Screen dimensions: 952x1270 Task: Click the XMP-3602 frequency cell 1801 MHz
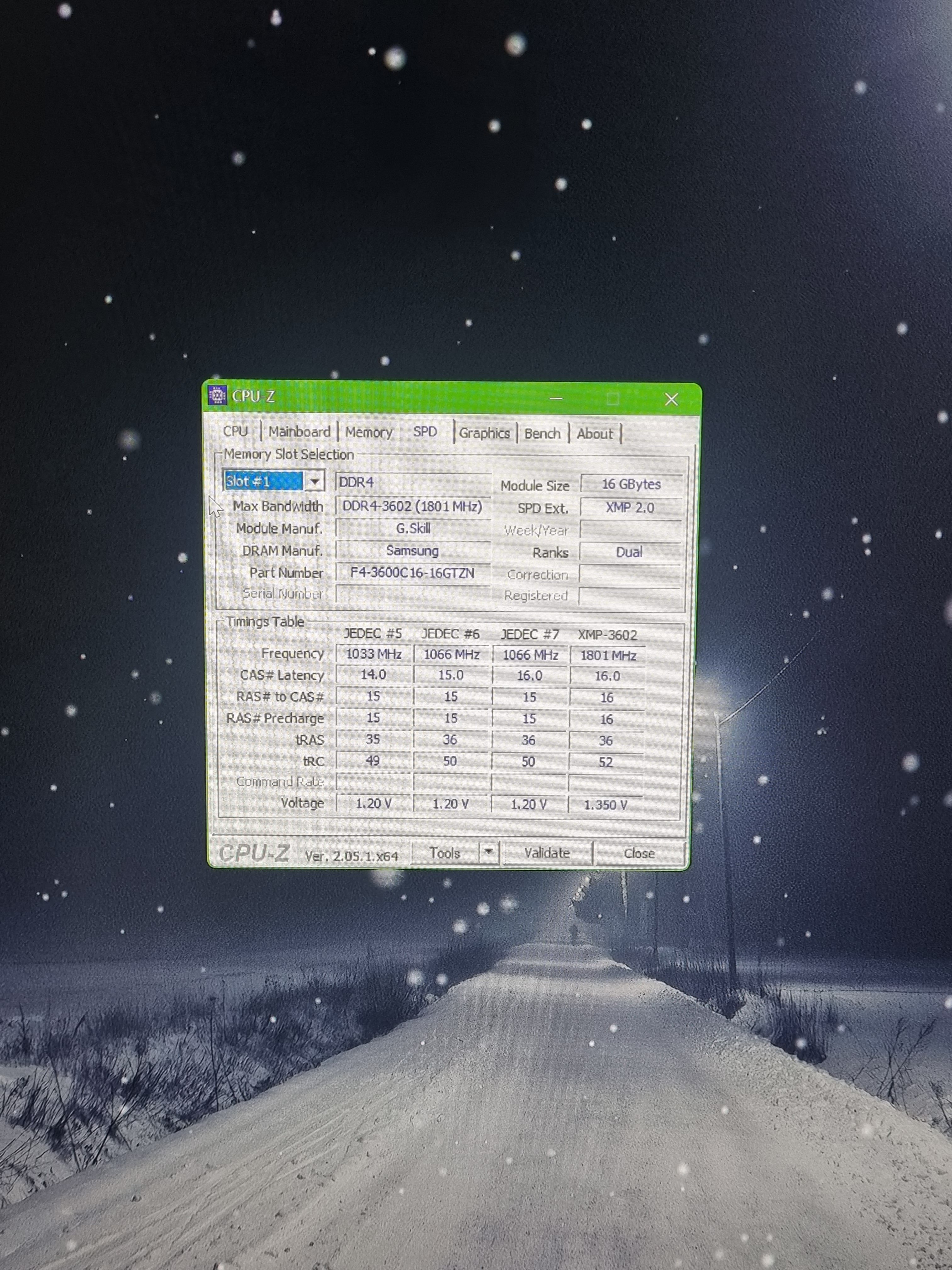(x=608, y=655)
